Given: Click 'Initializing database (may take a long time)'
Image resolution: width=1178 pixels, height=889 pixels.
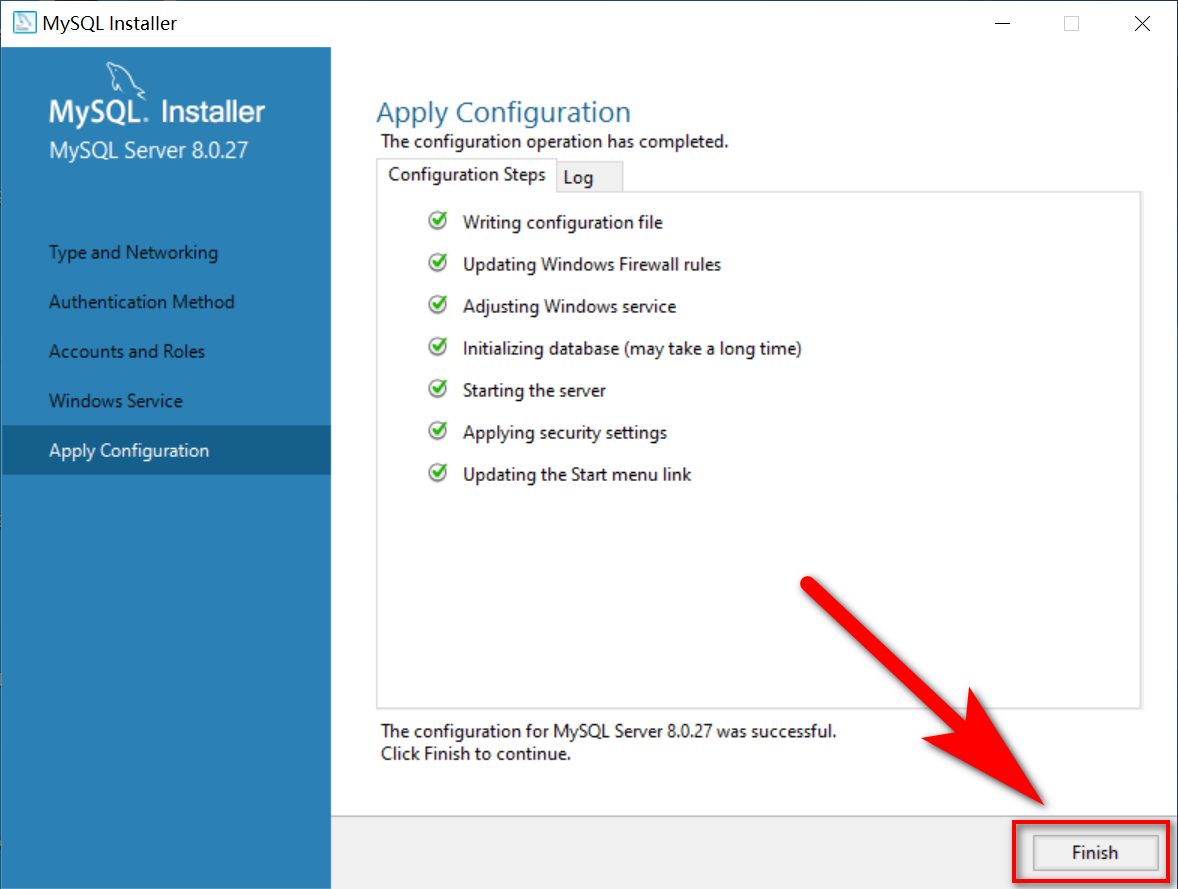Looking at the screenshot, I should (x=632, y=349).
